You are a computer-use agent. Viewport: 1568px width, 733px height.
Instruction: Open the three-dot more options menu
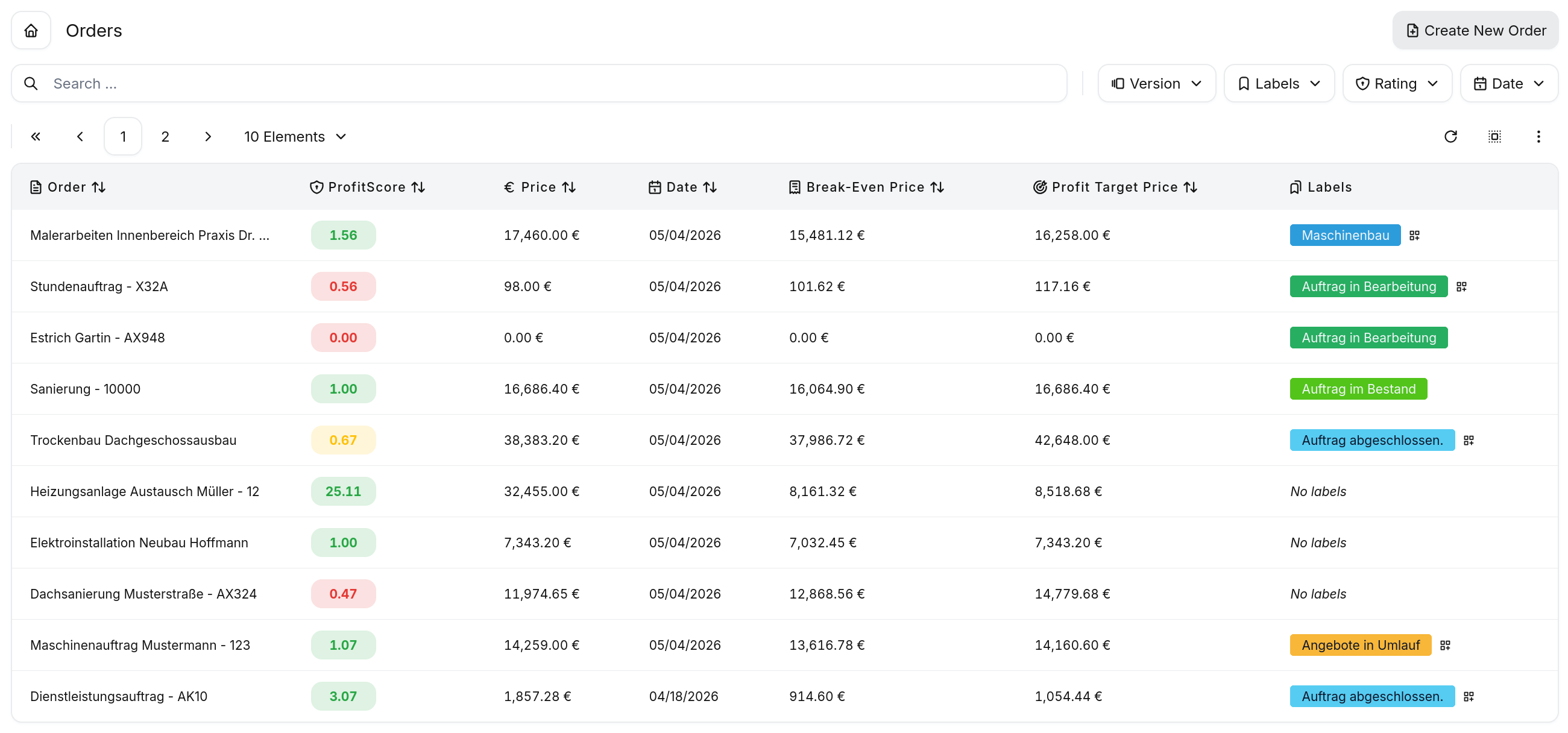[x=1538, y=136]
